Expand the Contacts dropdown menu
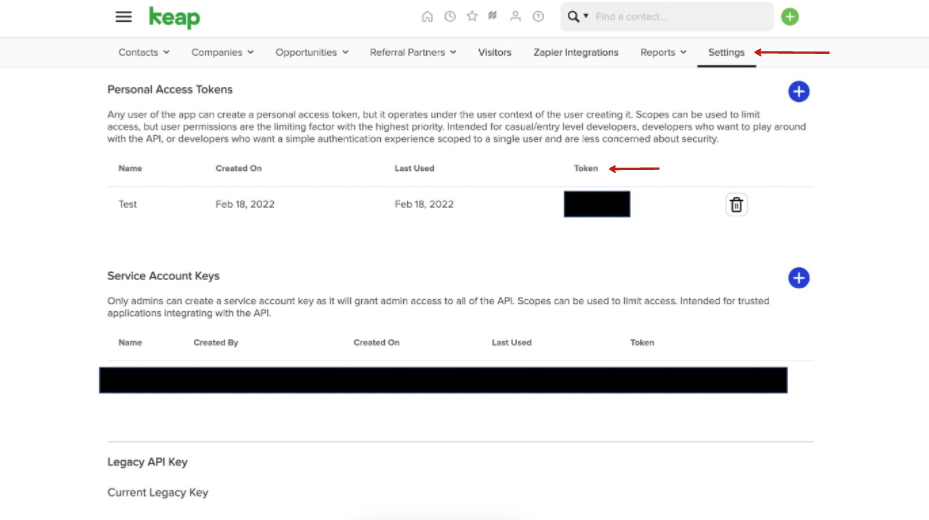This screenshot has width=929, height=520. 144,52
